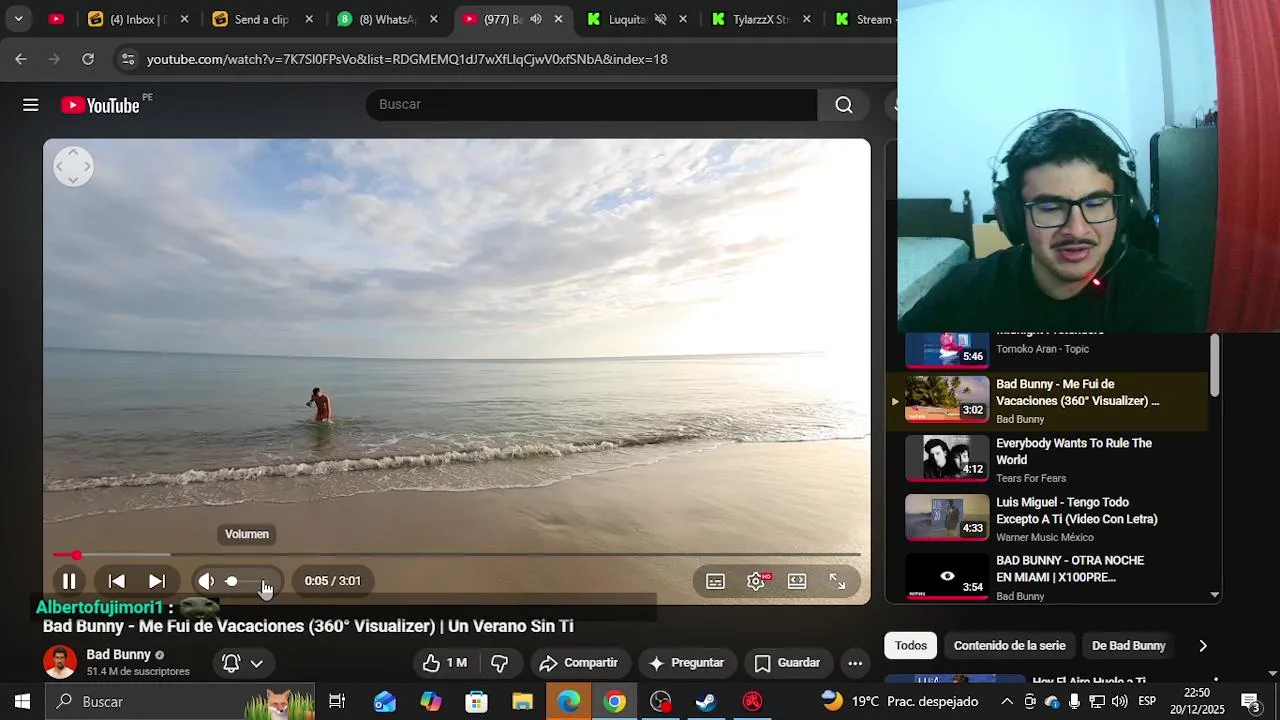Close the (8) WhatsApp tab
This screenshot has width=1280, height=720.
click(434, 19)
